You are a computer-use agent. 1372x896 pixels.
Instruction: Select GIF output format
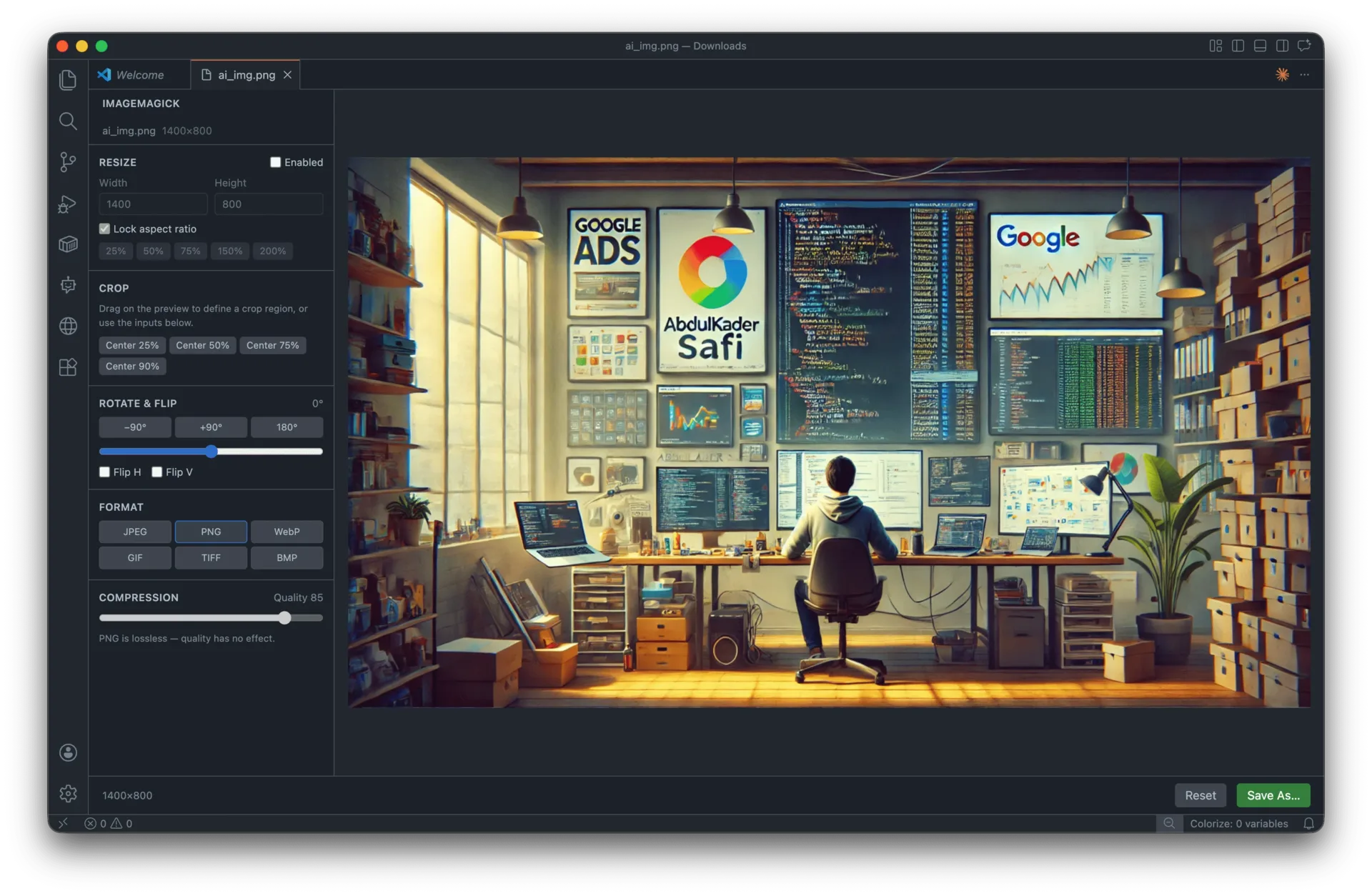[x=135, y=557]
